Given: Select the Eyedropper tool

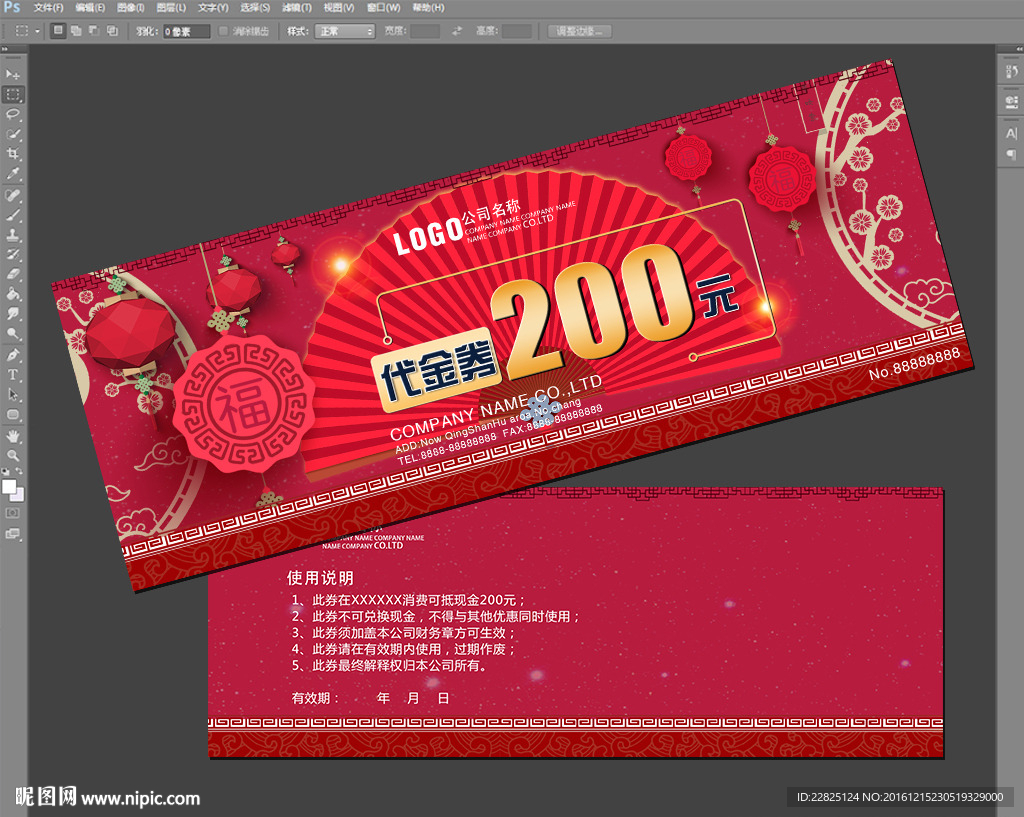Looking at the screenshot, I should [12, 174].
